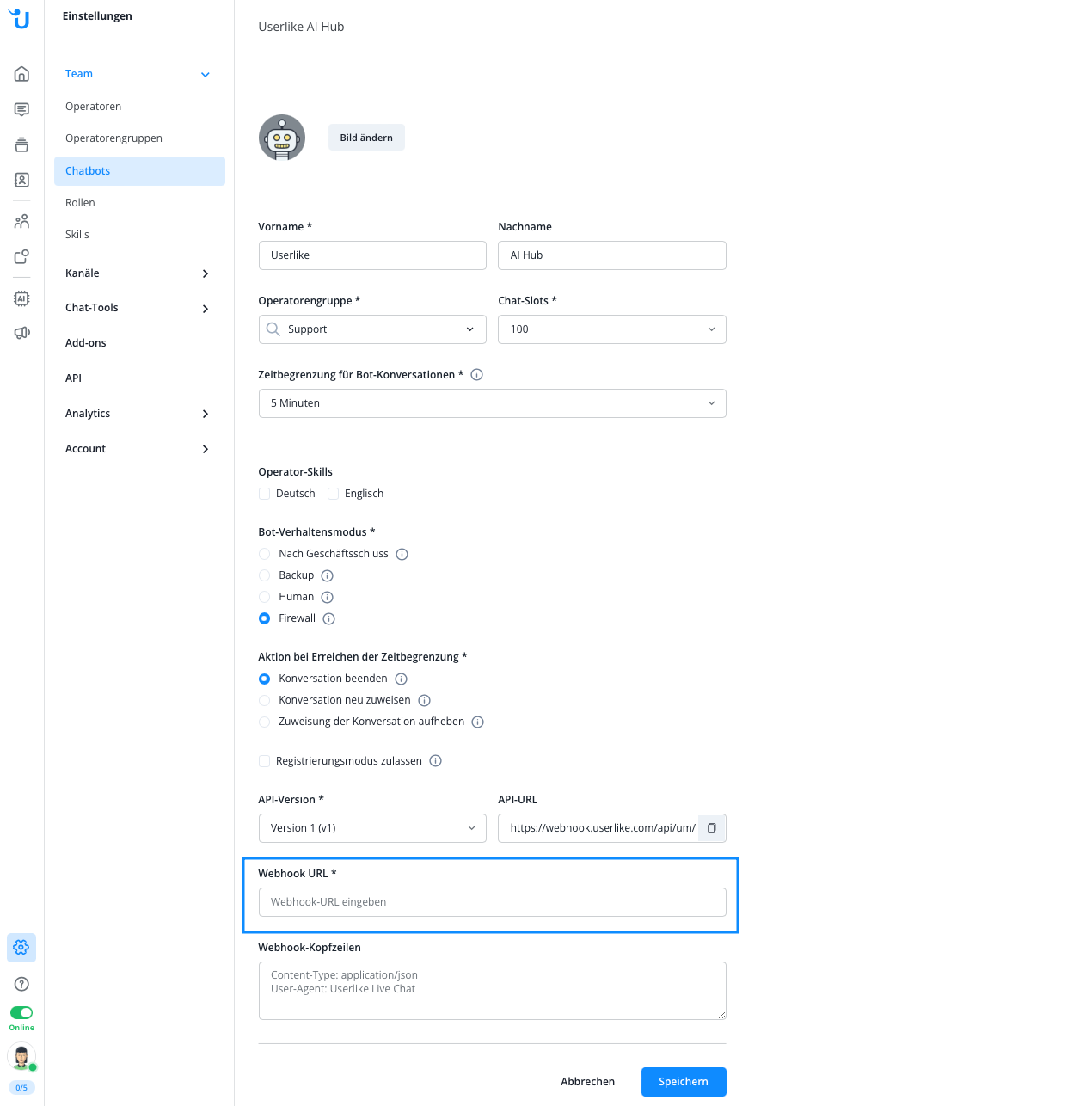1092x1106 pixels.
Task: Open the Chat-Slots dropdown
Action: [612, 329]
